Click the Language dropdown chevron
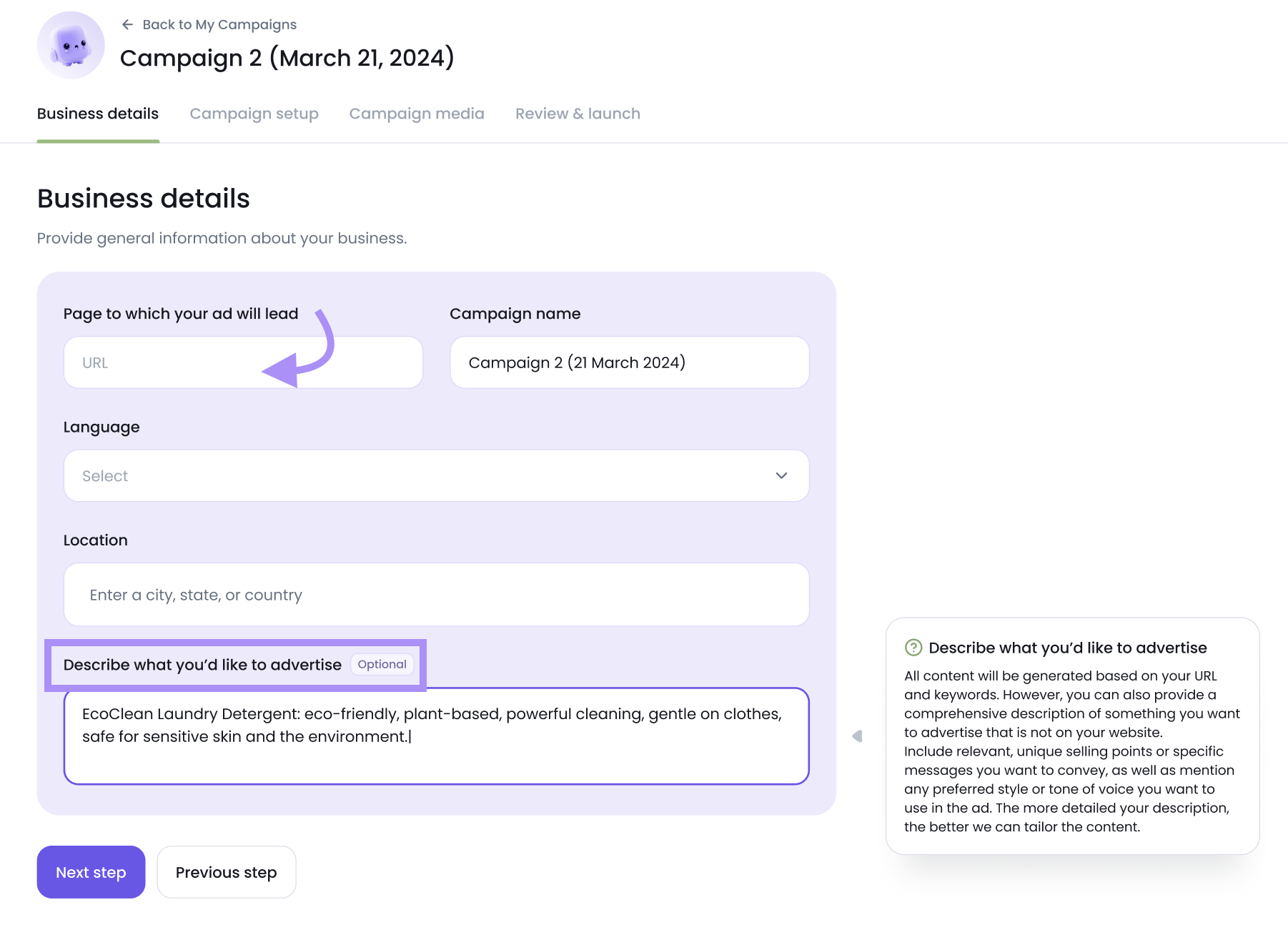This screenshot has width=1288, height=925. (781, 475)
